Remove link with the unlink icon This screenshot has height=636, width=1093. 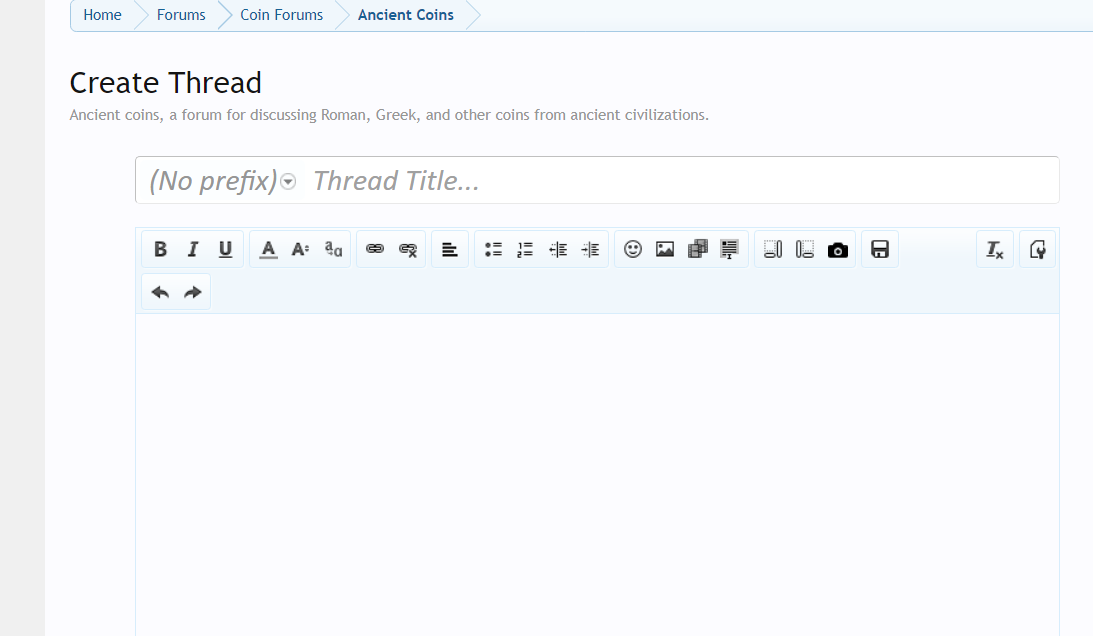tap(408, 250)
